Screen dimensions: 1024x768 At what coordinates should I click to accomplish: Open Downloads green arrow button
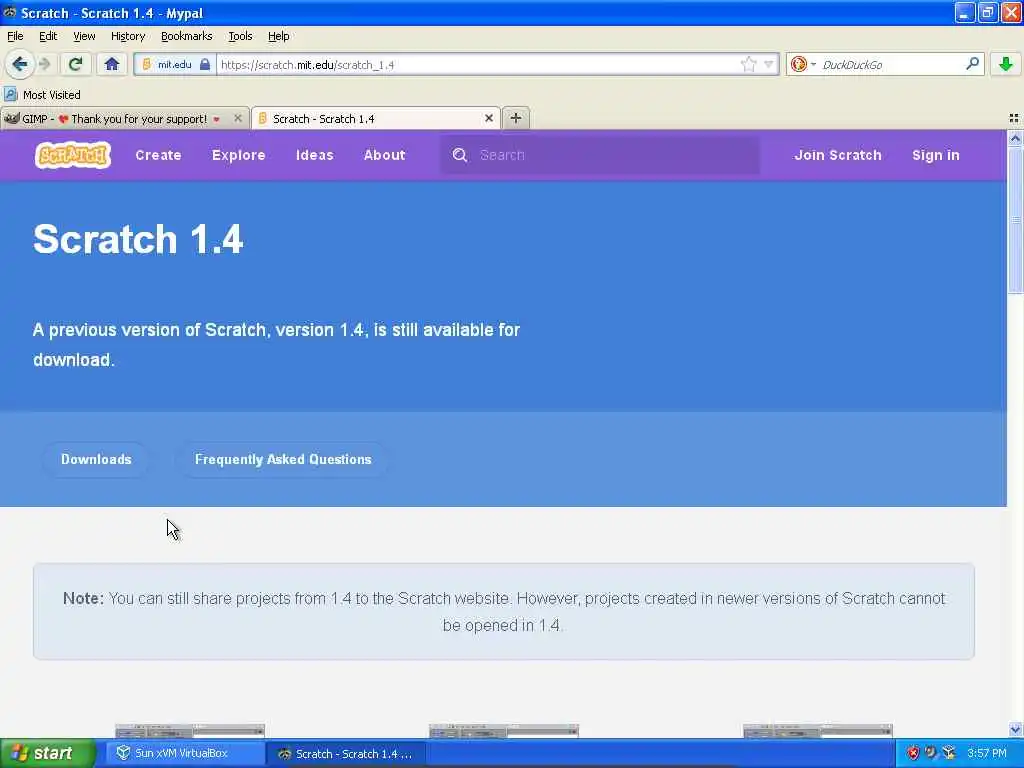click(1006, 64)
